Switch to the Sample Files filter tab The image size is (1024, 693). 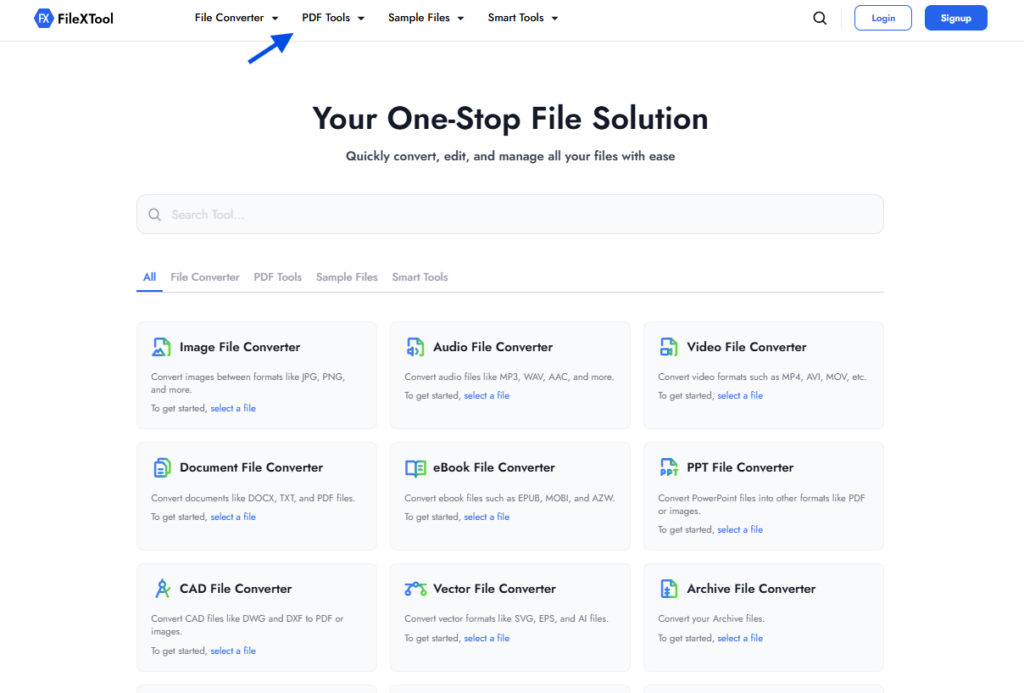[x=346, y=277]
